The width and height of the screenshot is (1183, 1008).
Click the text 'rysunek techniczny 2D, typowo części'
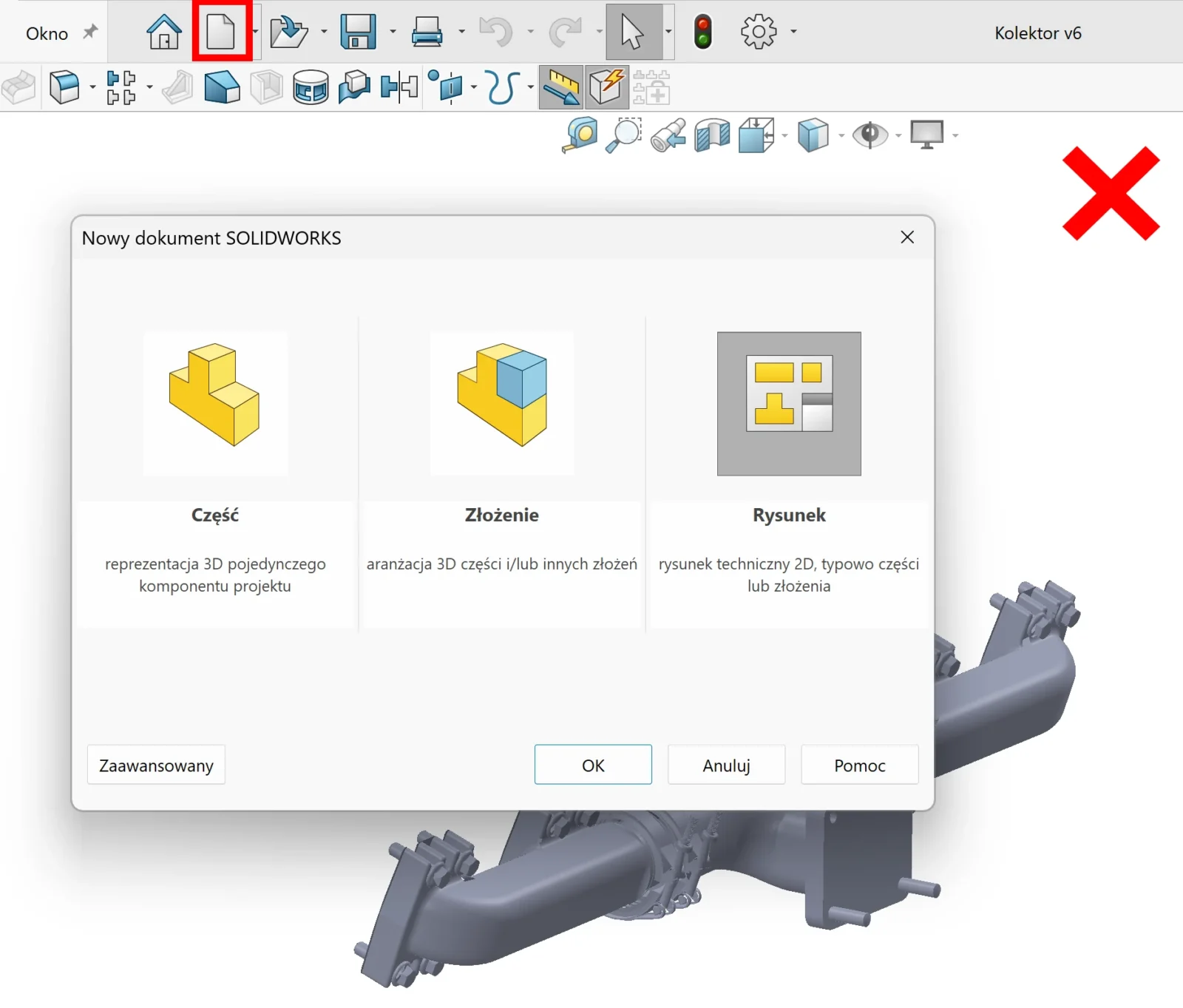pyautogui.click(x=789, y=564)
